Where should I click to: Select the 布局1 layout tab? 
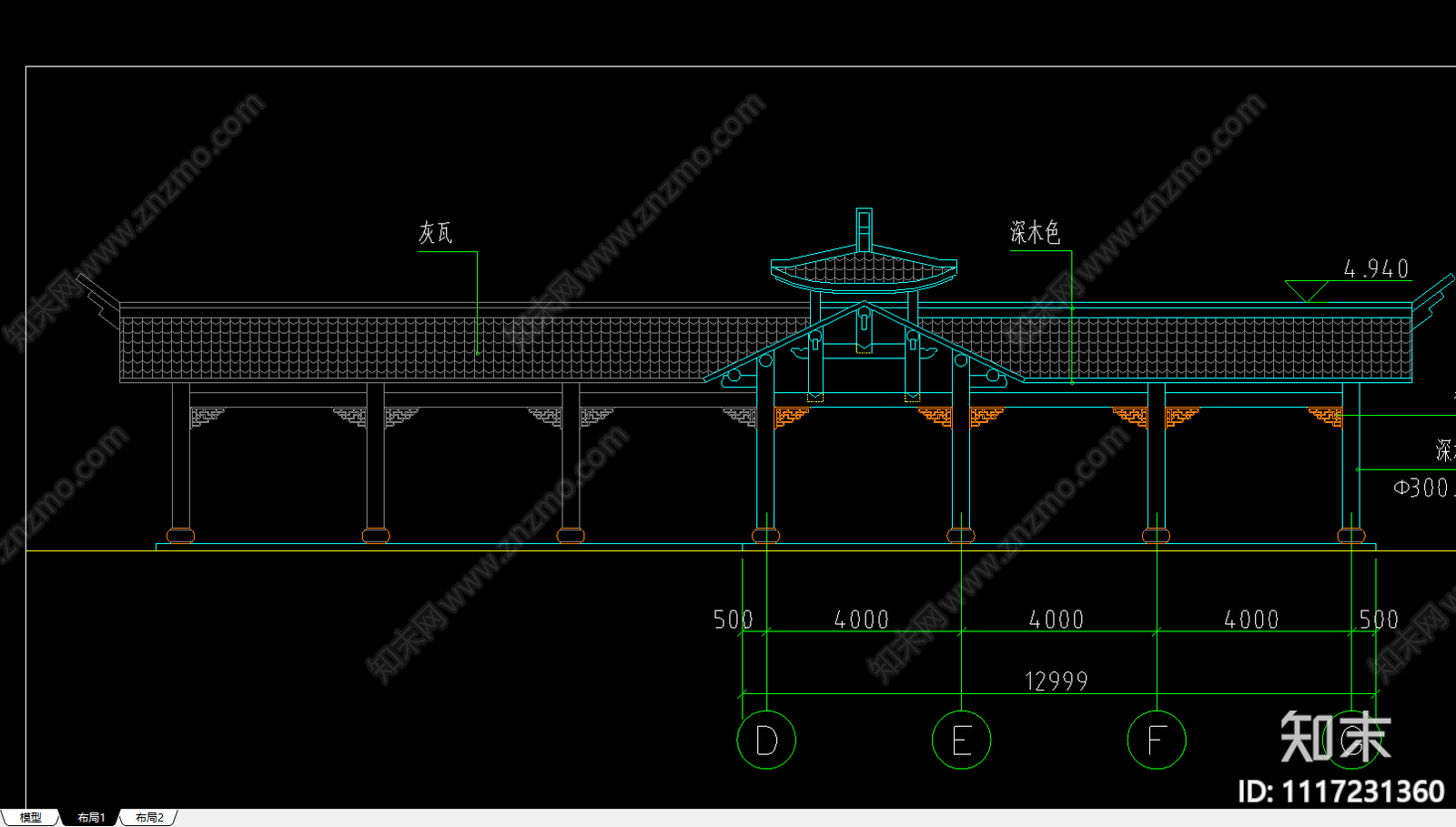click(x=91, y=818)
